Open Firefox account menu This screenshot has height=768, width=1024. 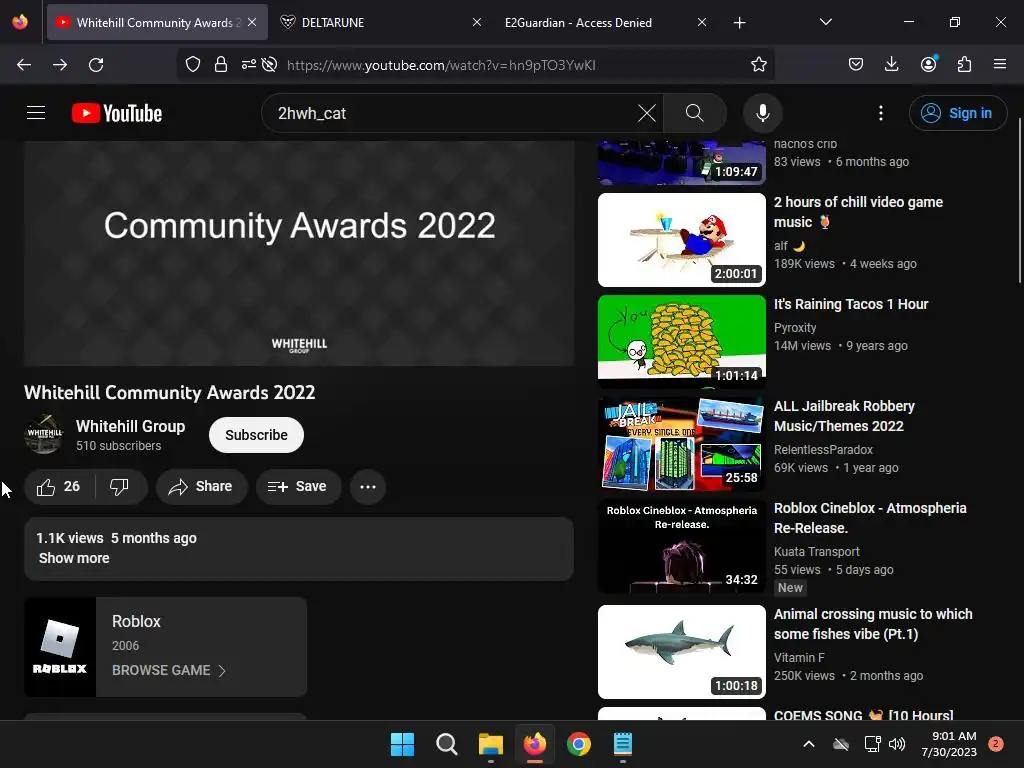point(928,65)
